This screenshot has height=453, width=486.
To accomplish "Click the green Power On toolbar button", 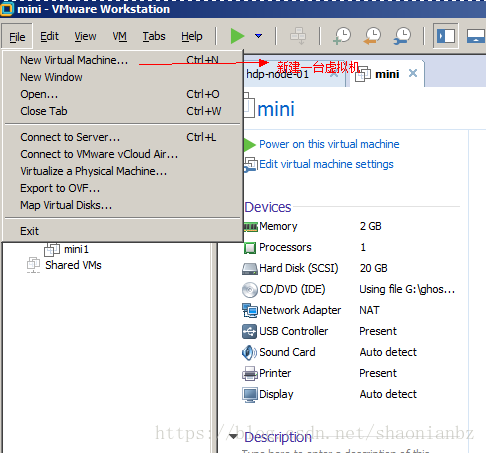I will click(237, 36).
